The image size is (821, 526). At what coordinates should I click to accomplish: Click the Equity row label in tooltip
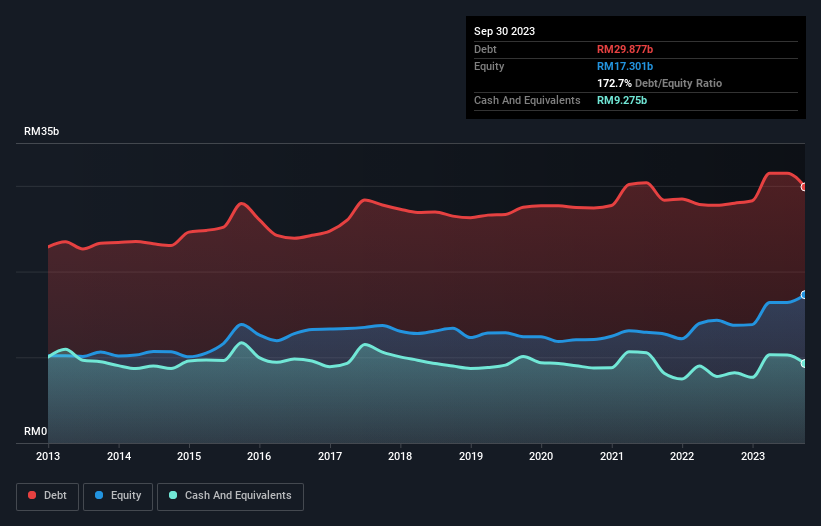489,66
